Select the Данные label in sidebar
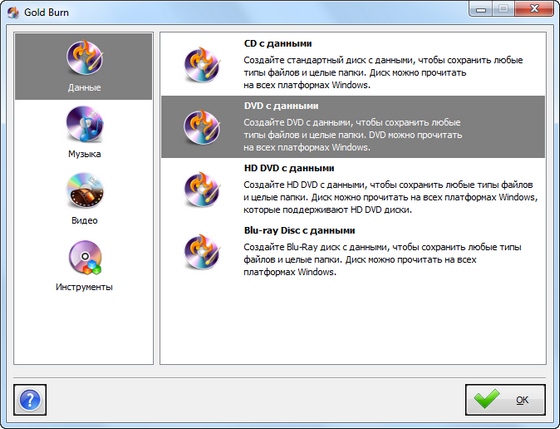Image resolution: width=560 pixels, height=429 pixels. pos(85,88)
